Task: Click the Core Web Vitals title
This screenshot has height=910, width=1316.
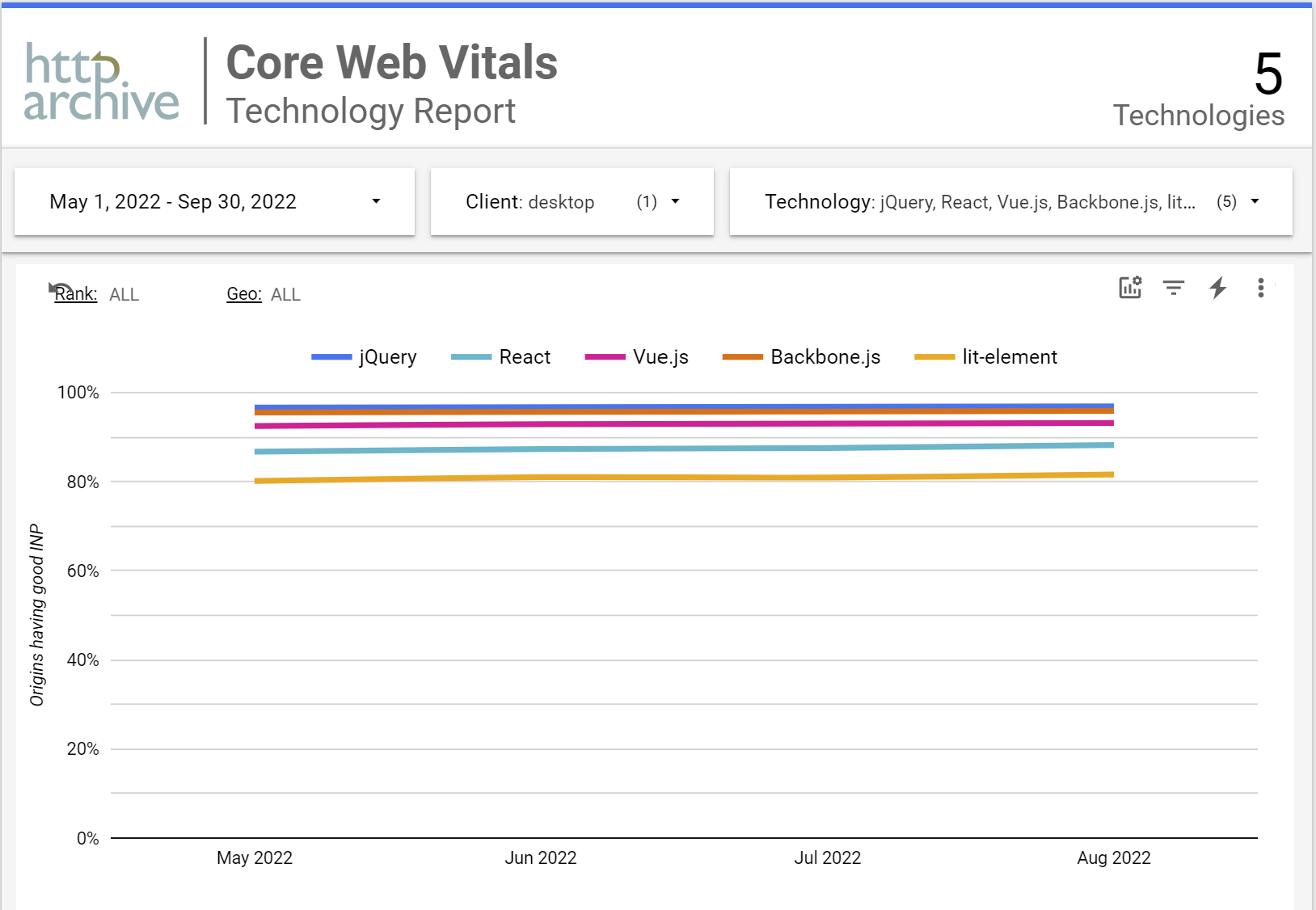Action: (391, 63)
